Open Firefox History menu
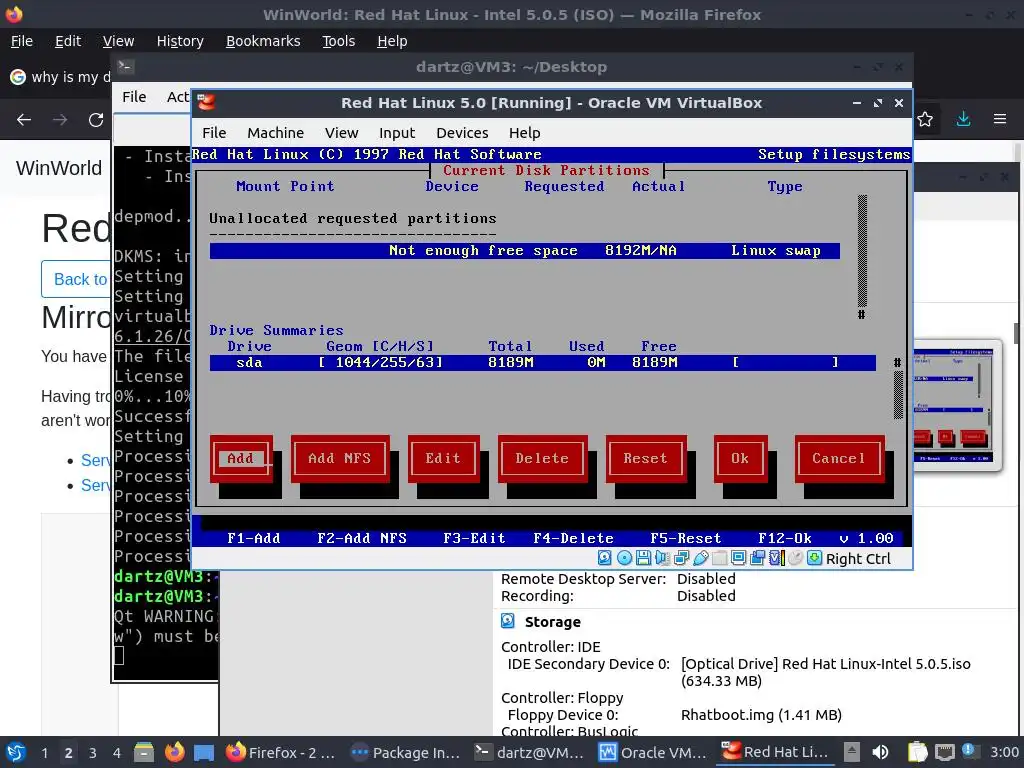The image size is (1024, 768). coord(180,41)
